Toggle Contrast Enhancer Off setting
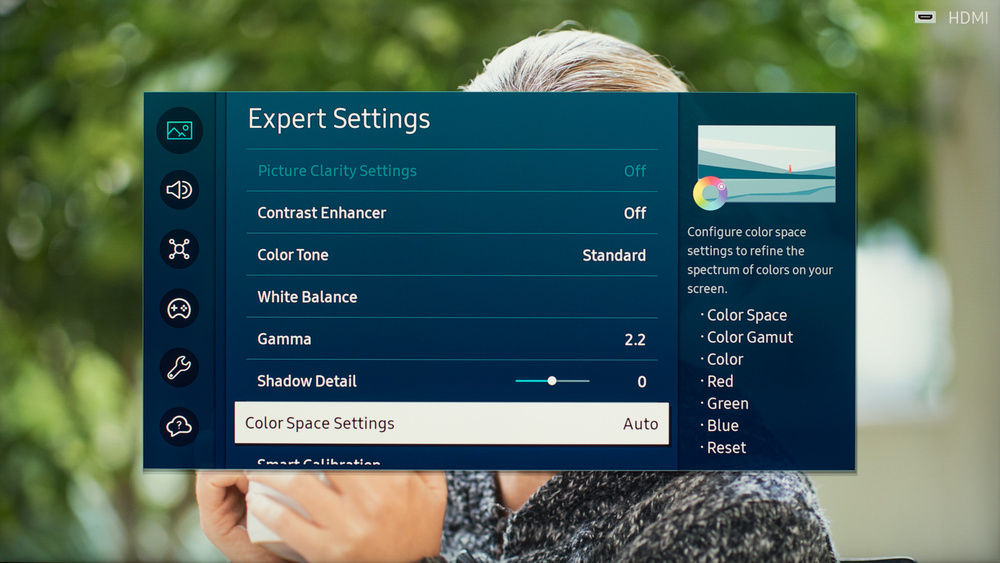Image resolution: width=1000 pixels, height=563 pixels. [634, 213]
